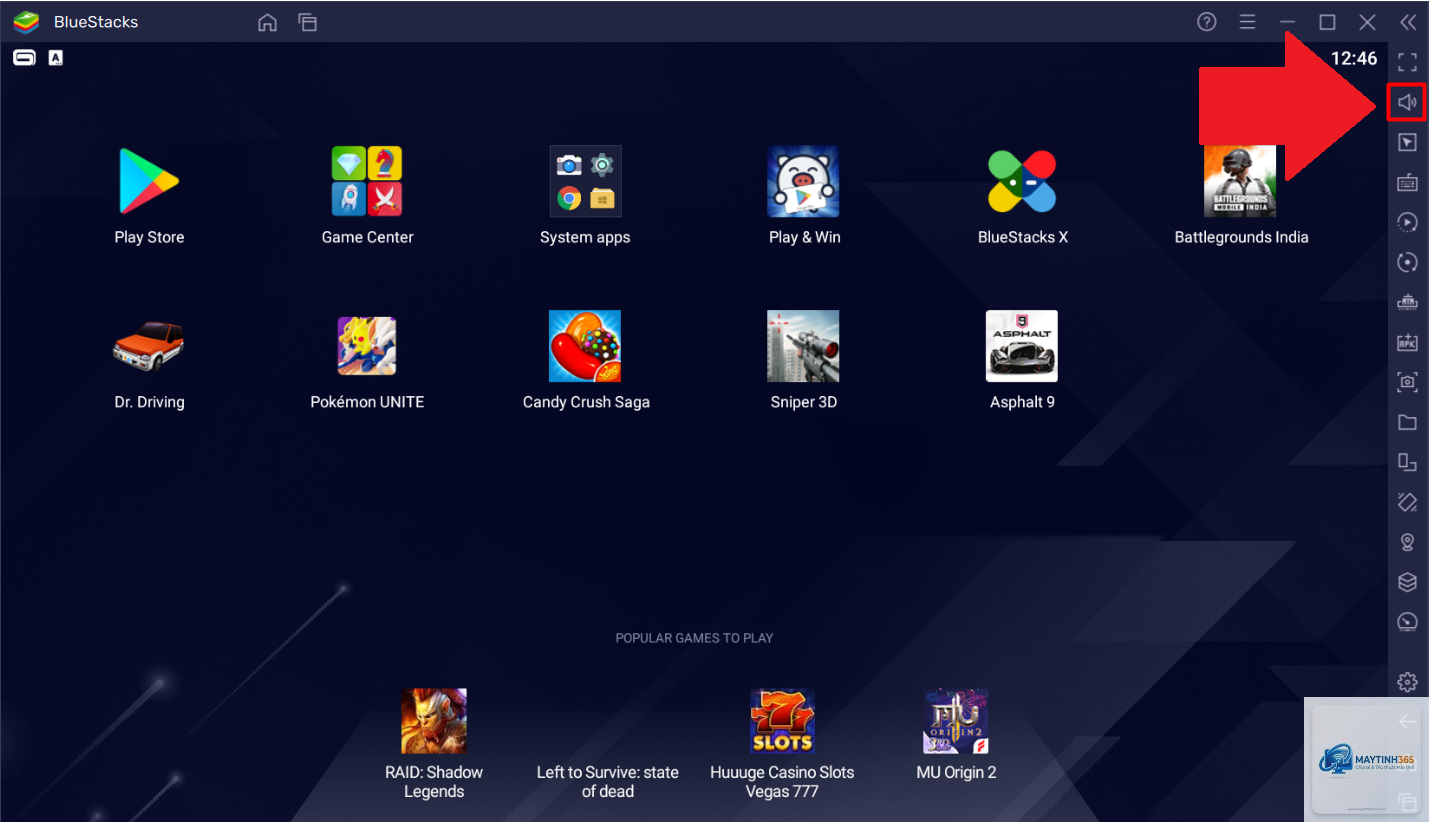
Task: Open the hamburger menu
Action: tap(1247, 22)
